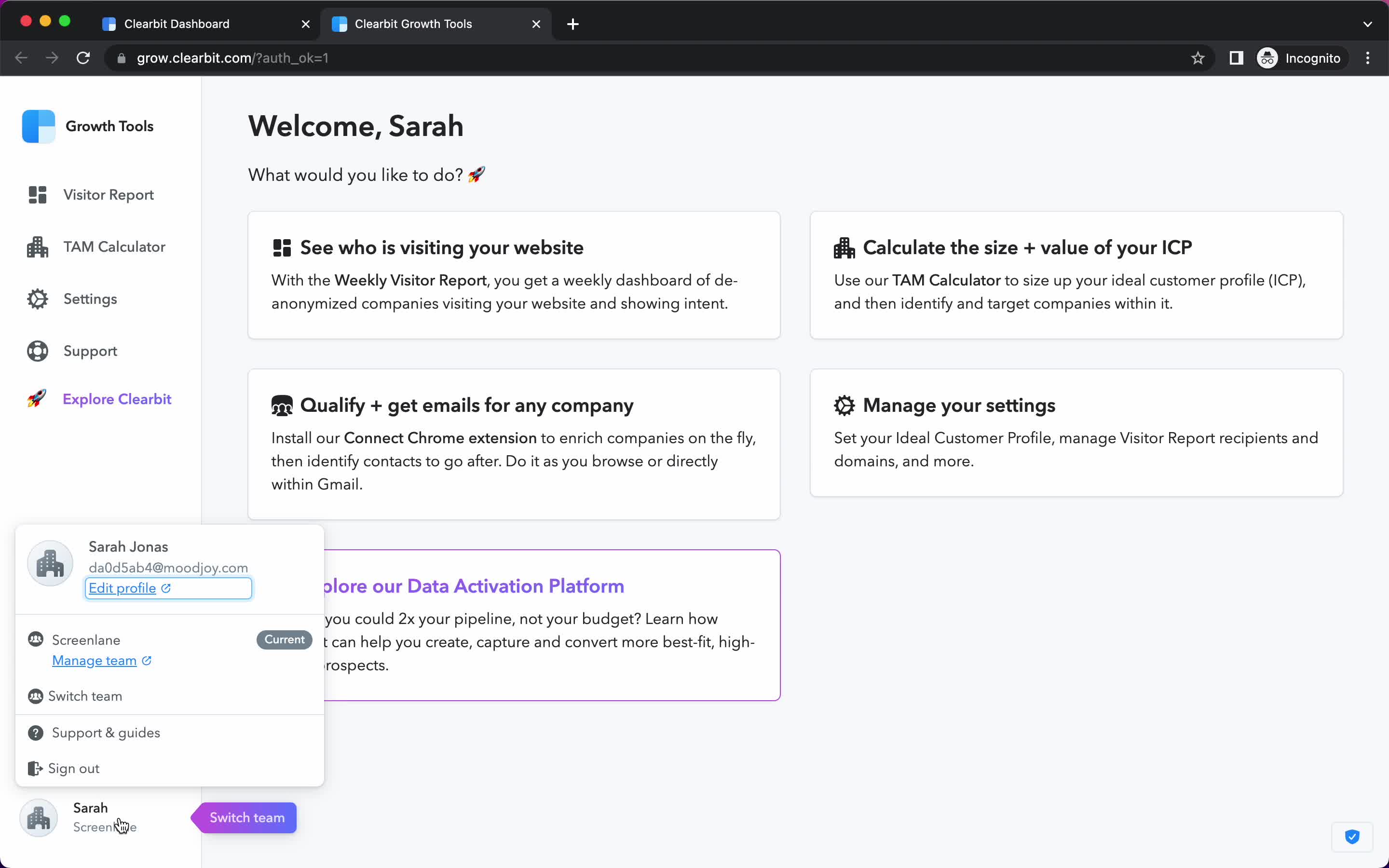
Task: Click the blue shield badge icon
Action: 1352,837
